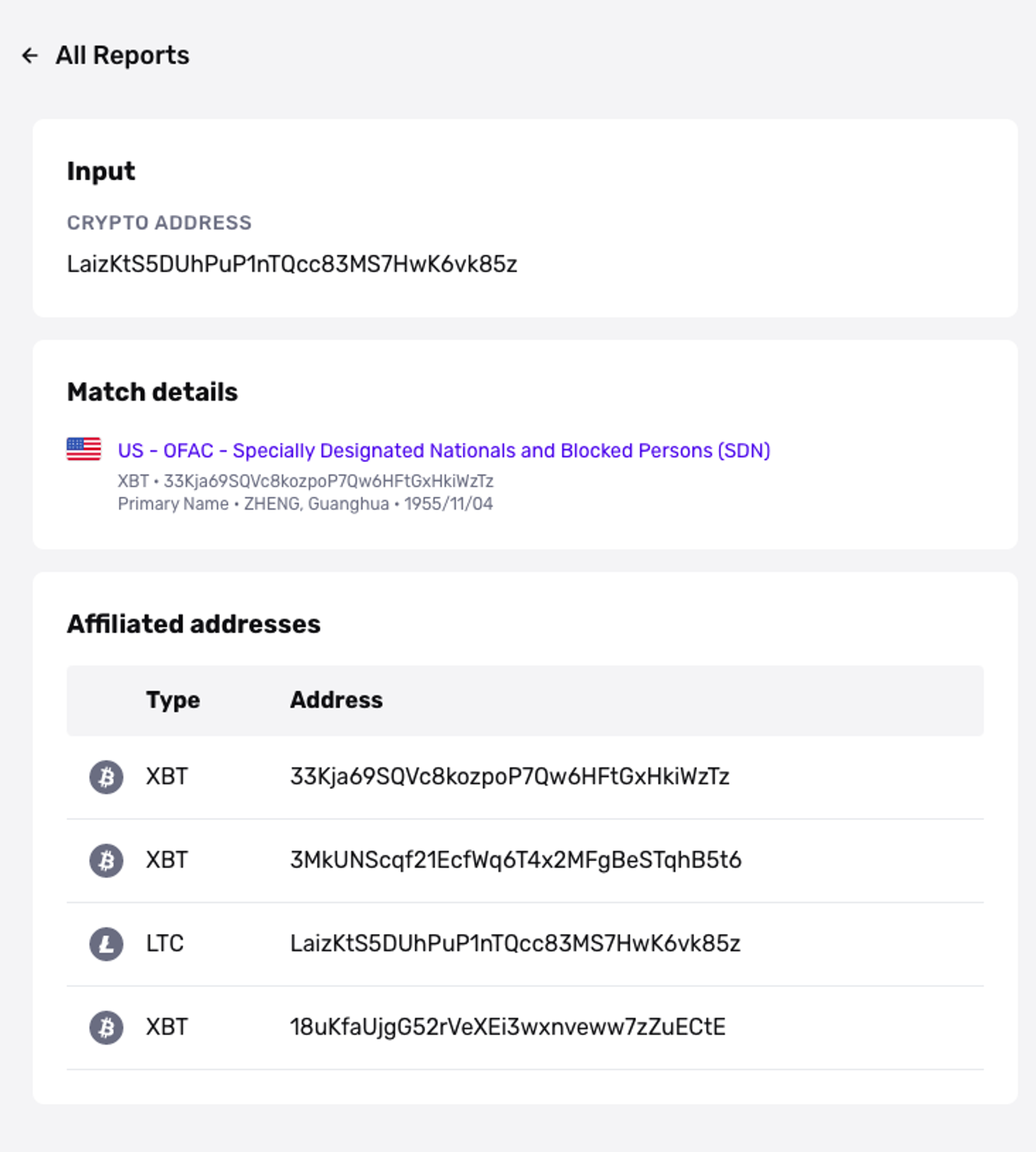The image size is (1036, 1152).
Task: Click the Address column header
Action: [336, 700]
